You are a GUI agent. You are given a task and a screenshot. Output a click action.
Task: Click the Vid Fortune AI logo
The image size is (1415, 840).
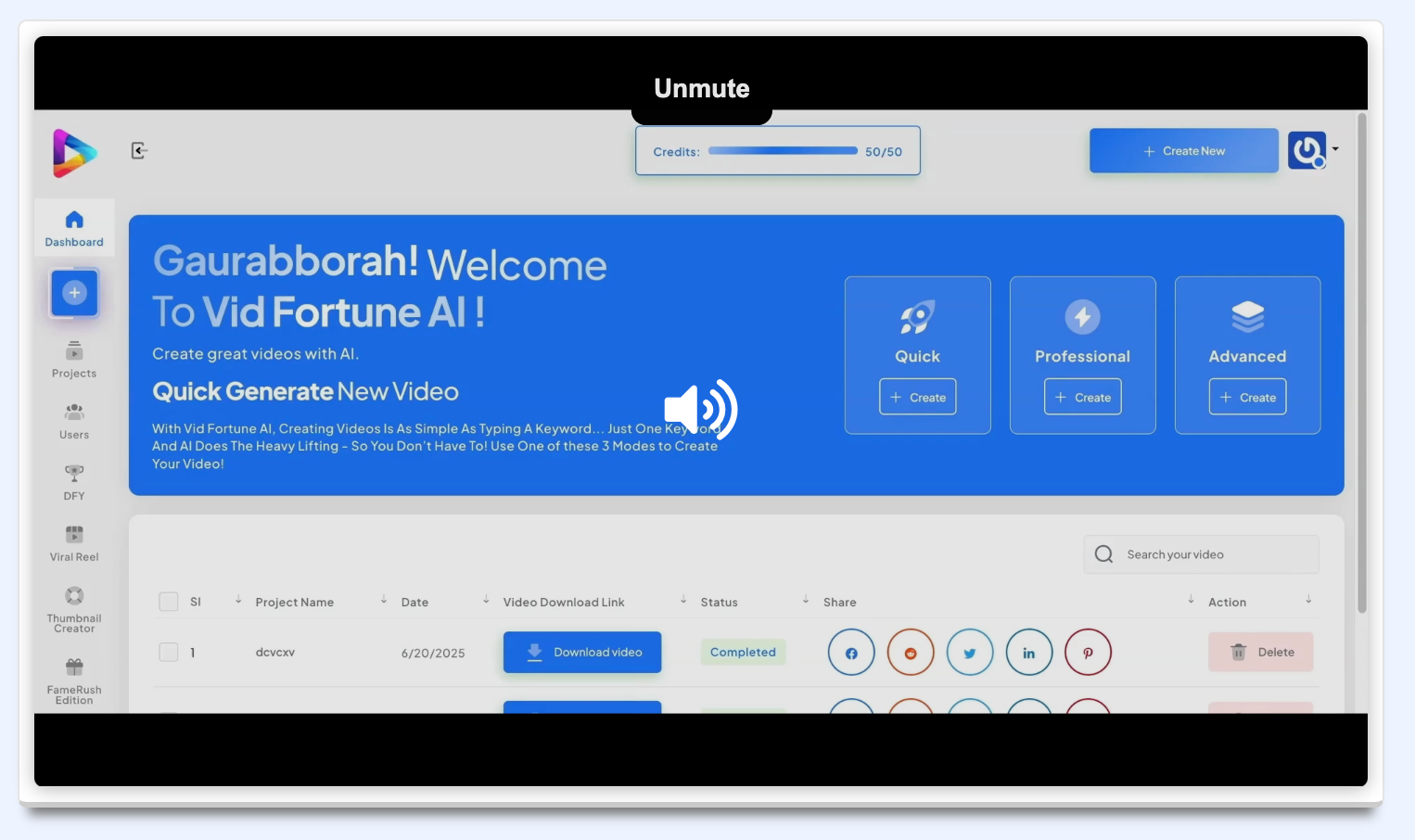[x=74, y=153]
